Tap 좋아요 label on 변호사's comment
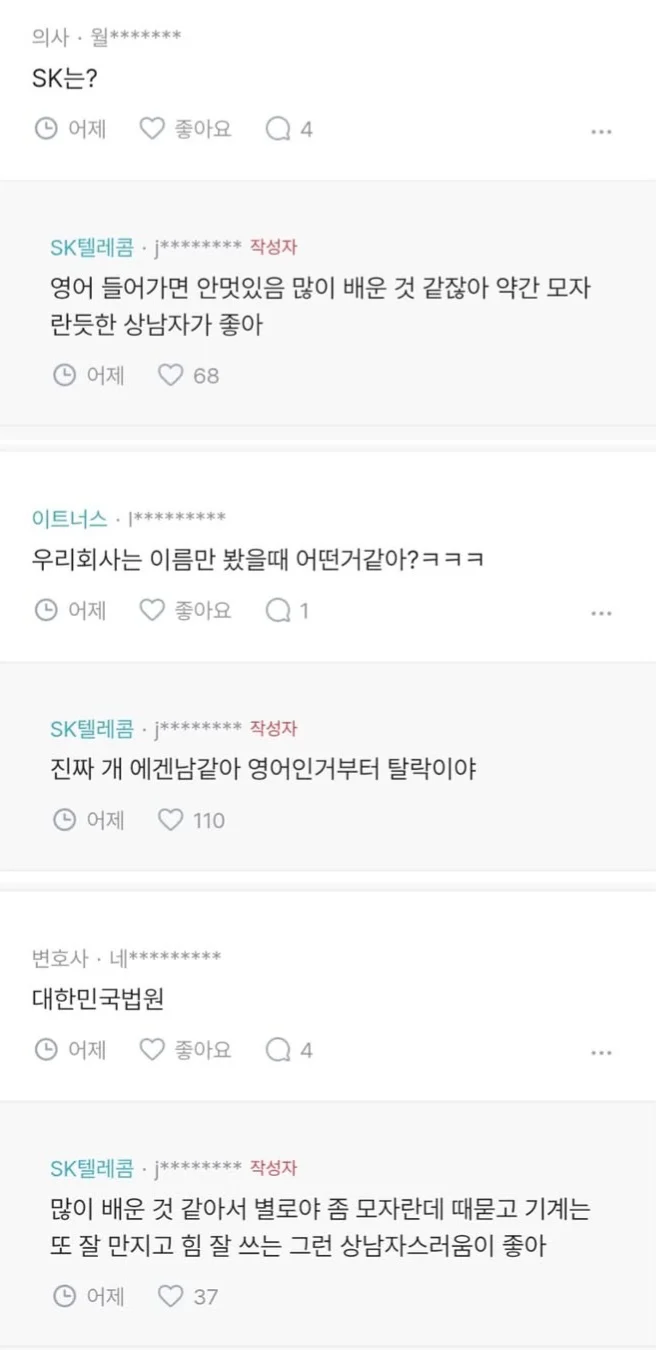 201,1049
